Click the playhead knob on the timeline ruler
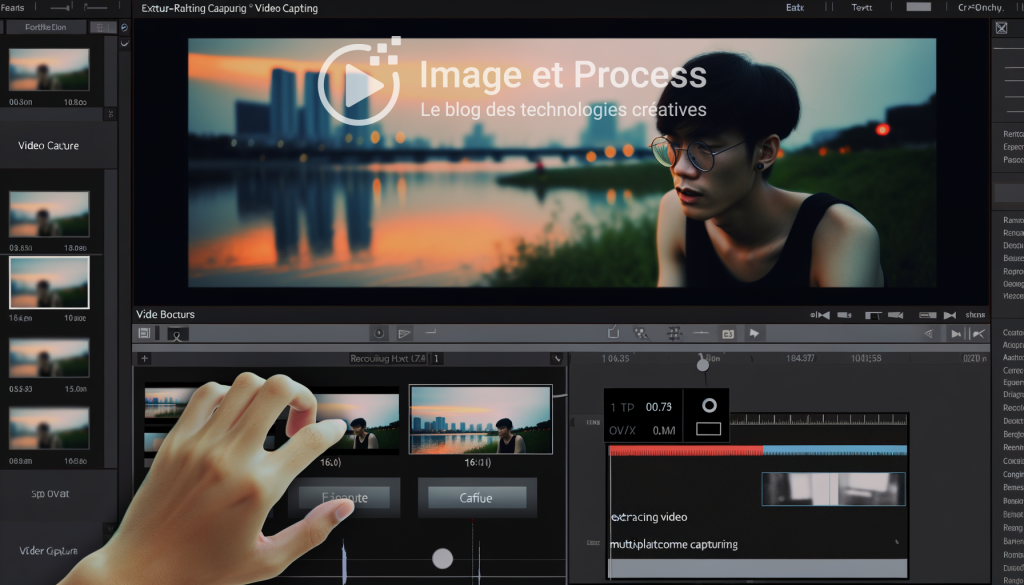This screenshot has width=1024, height=585. pos(703,365)
